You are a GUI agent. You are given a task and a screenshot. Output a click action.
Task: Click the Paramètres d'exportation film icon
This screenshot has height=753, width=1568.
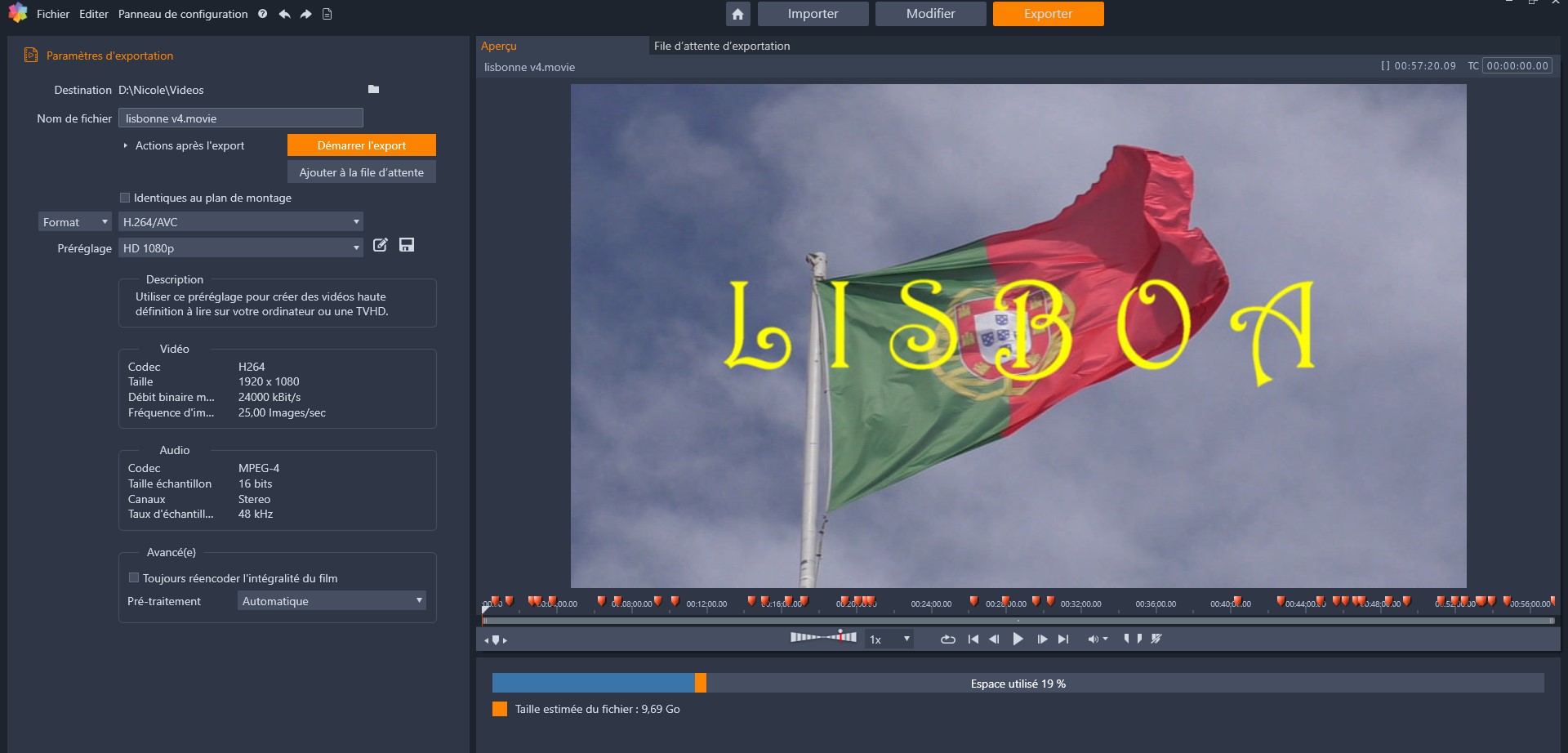click(x=31, y=55)
